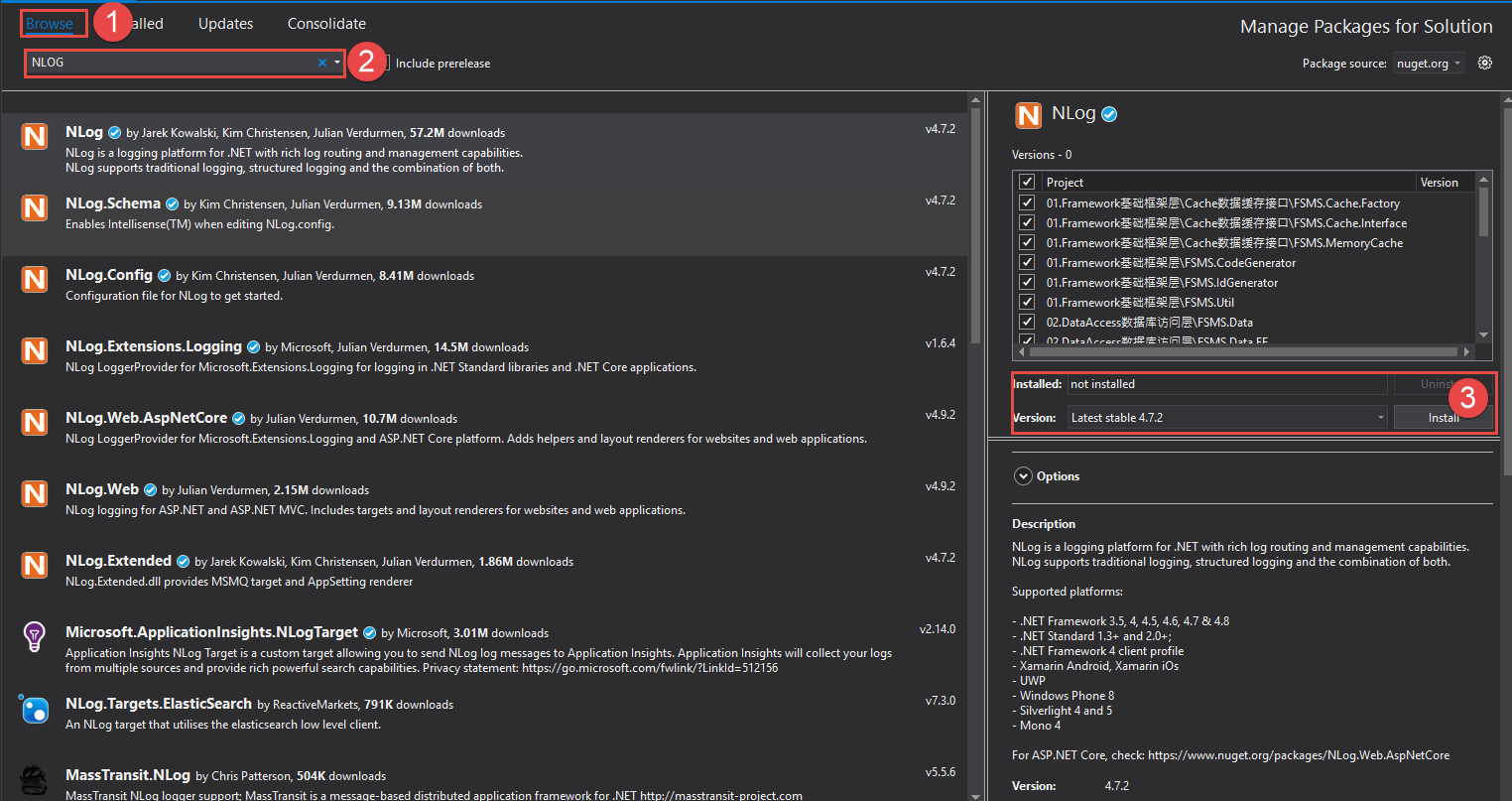Screen dimensions: 1512x801
Task: Click the NLog.Extended package icon
Action: (x=35, y=565)
